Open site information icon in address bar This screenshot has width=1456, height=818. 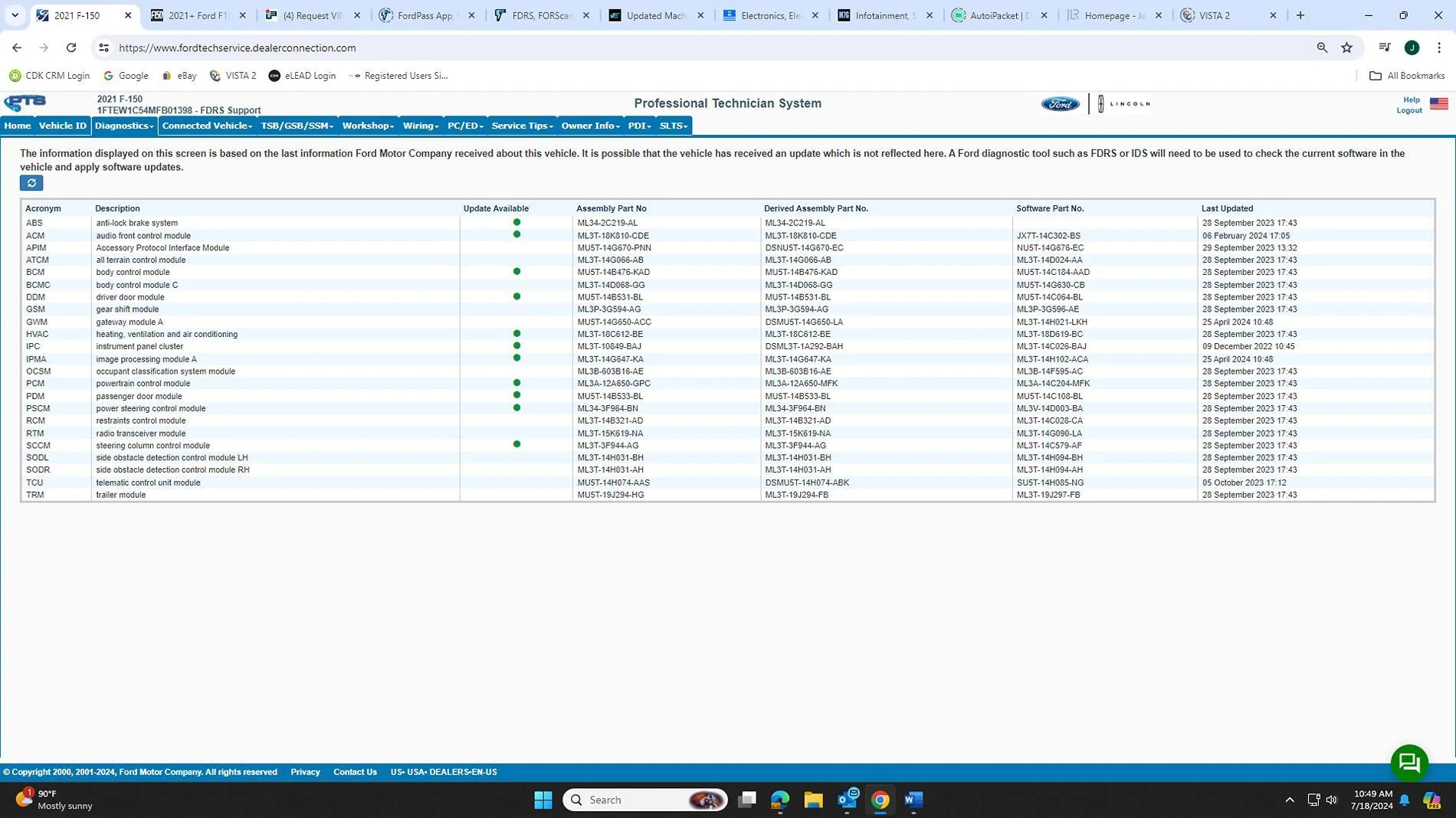point(103,47)
